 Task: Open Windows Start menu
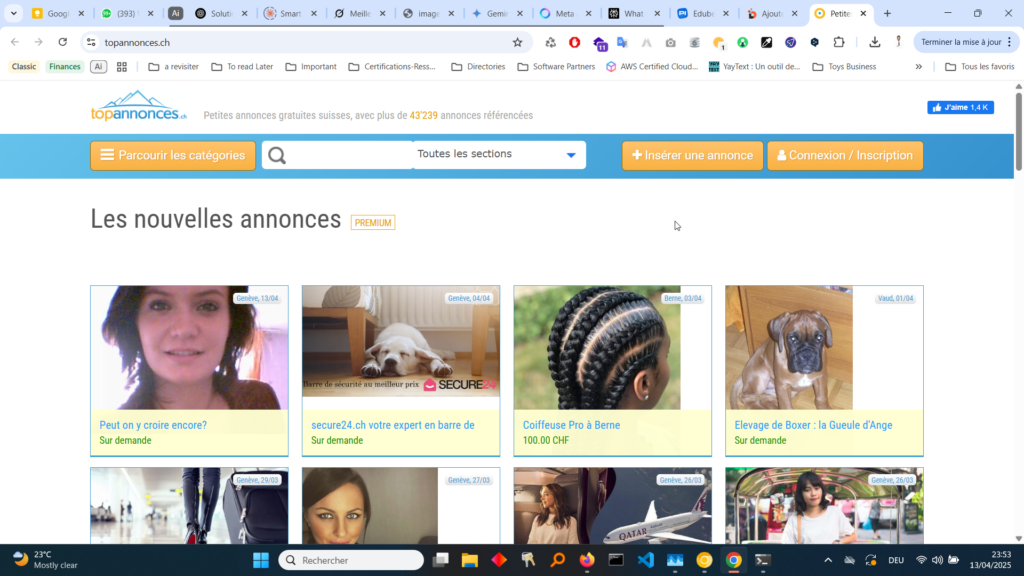point(261,560)
